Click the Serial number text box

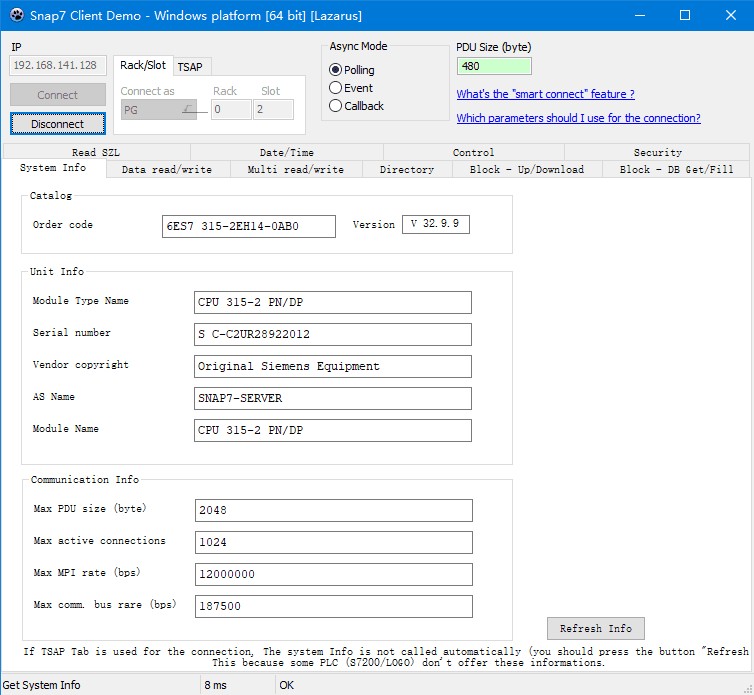tap(332, 335)
